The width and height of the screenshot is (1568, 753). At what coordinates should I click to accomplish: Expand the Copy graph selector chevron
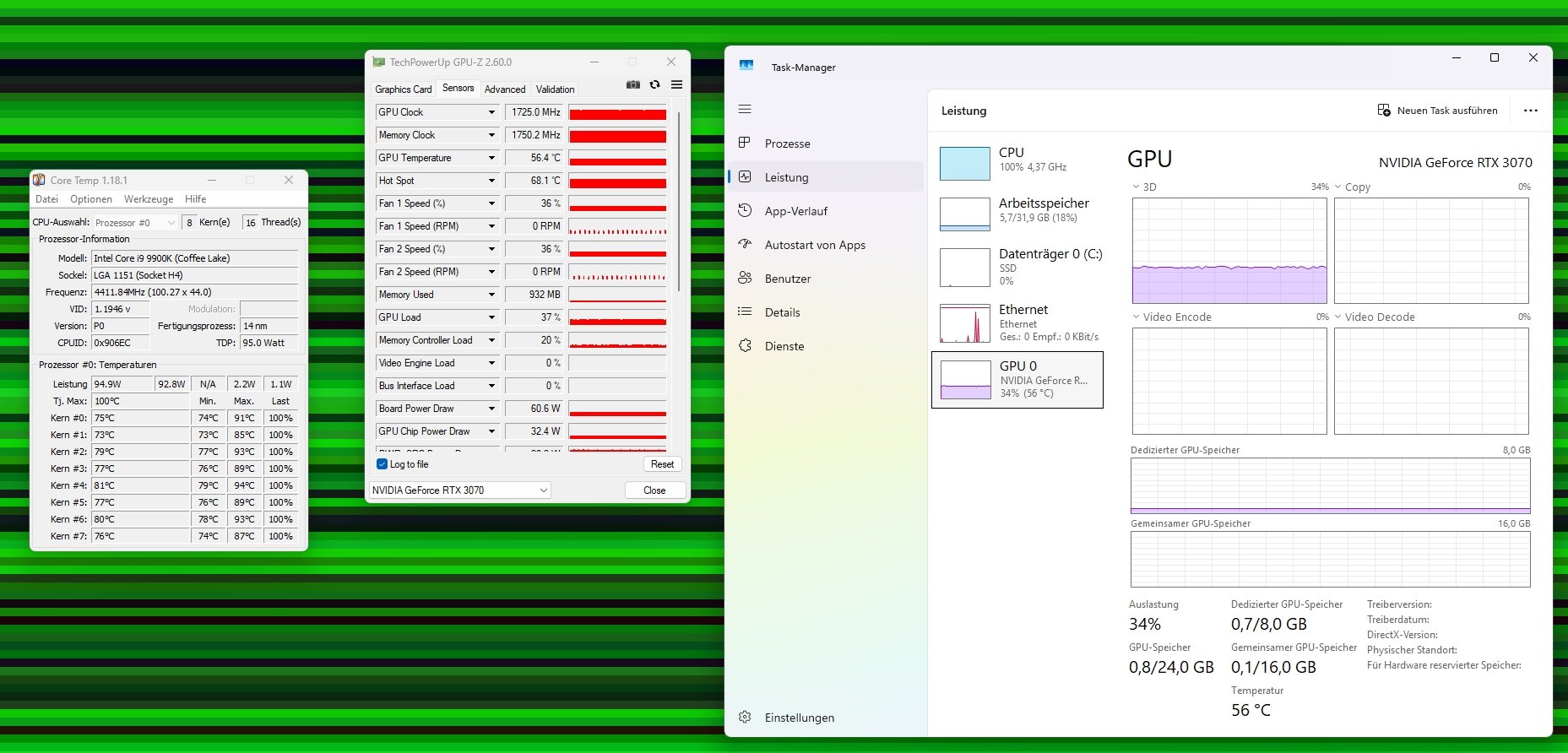(x=1338, y=187)
